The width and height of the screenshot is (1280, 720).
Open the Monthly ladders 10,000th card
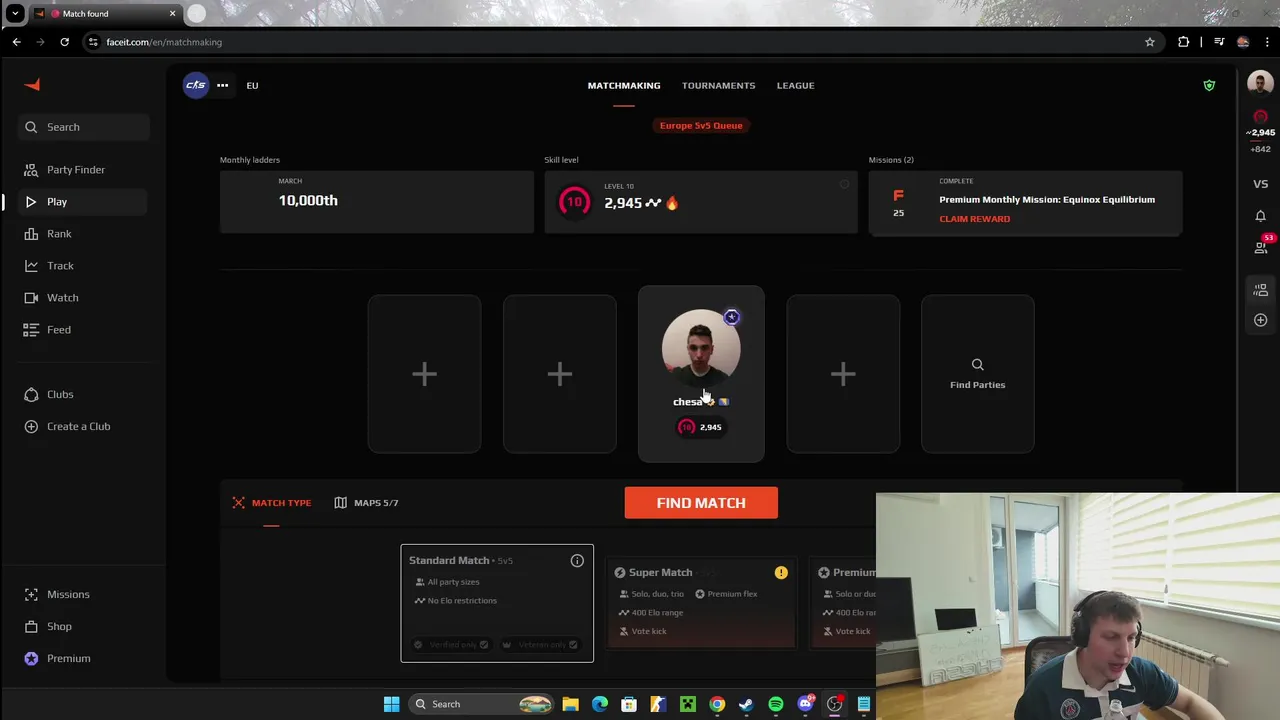coord(377,202)
